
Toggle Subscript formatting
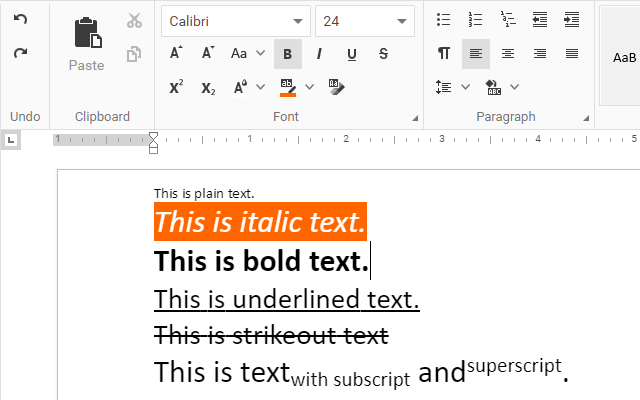[x=208, y=88]
